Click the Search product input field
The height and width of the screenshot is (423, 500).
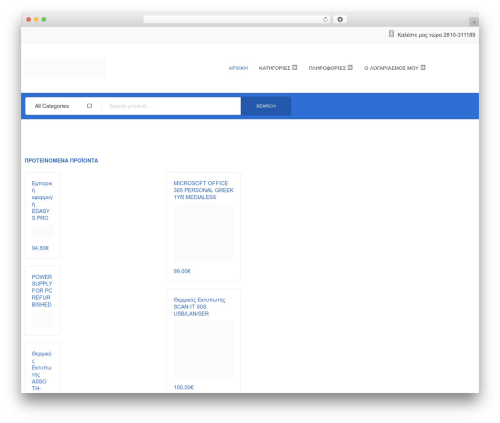pos(171,106)
